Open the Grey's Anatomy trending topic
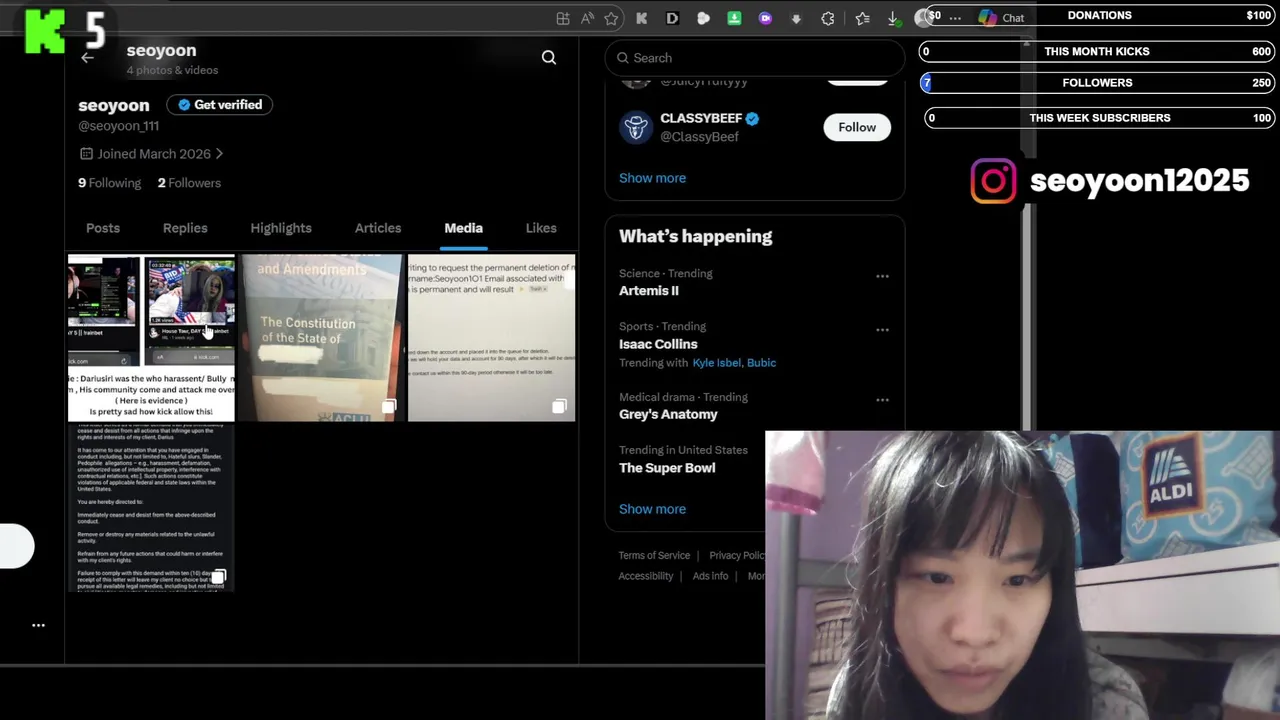This screenshot has height=720, width=1280. (668, 414)
